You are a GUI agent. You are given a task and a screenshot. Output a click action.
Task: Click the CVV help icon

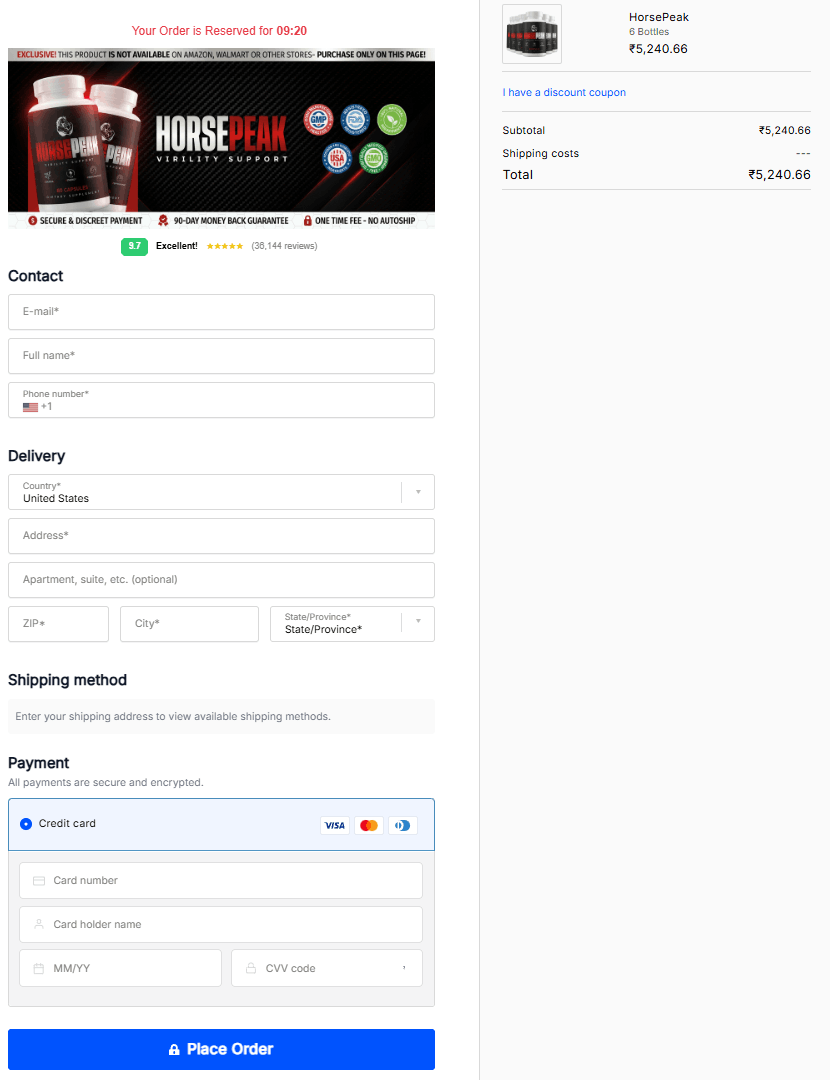click(404, 968)
